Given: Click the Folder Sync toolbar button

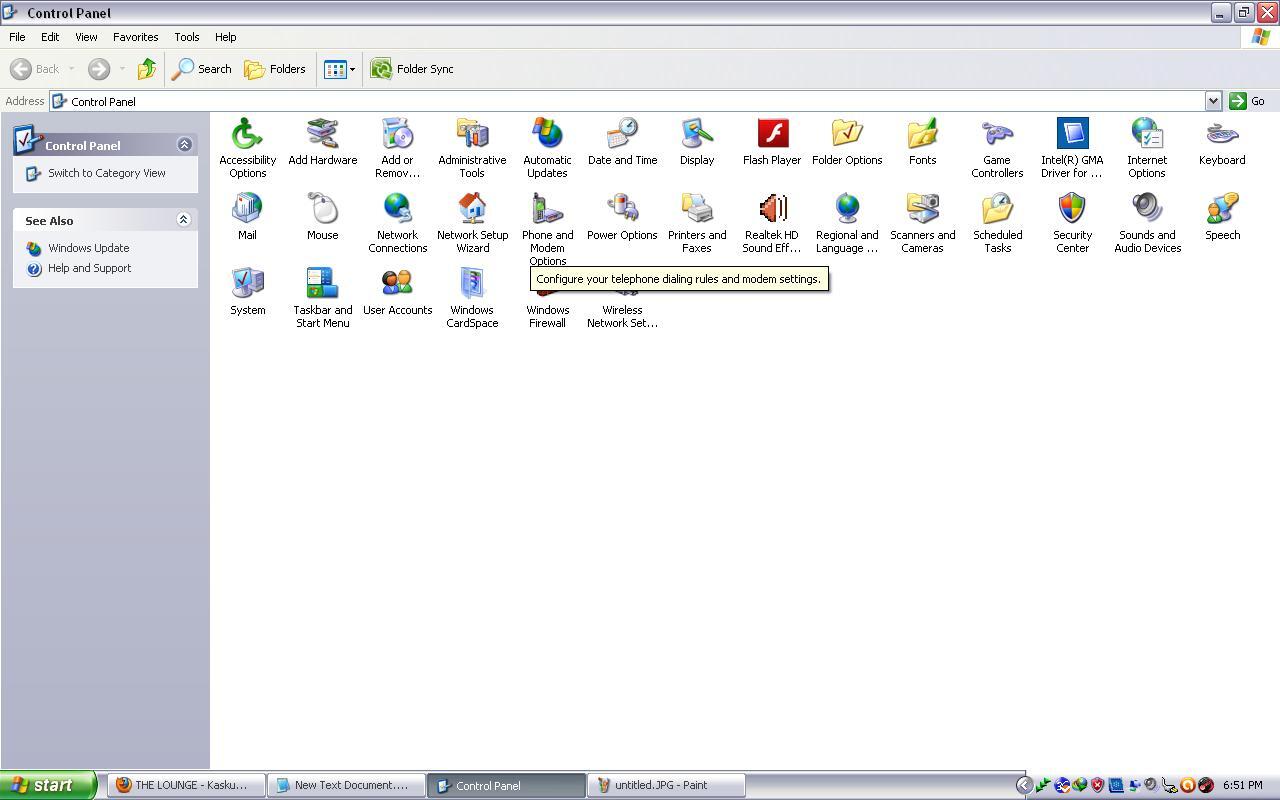Looking at the screenshot, I should coord(412,69).
